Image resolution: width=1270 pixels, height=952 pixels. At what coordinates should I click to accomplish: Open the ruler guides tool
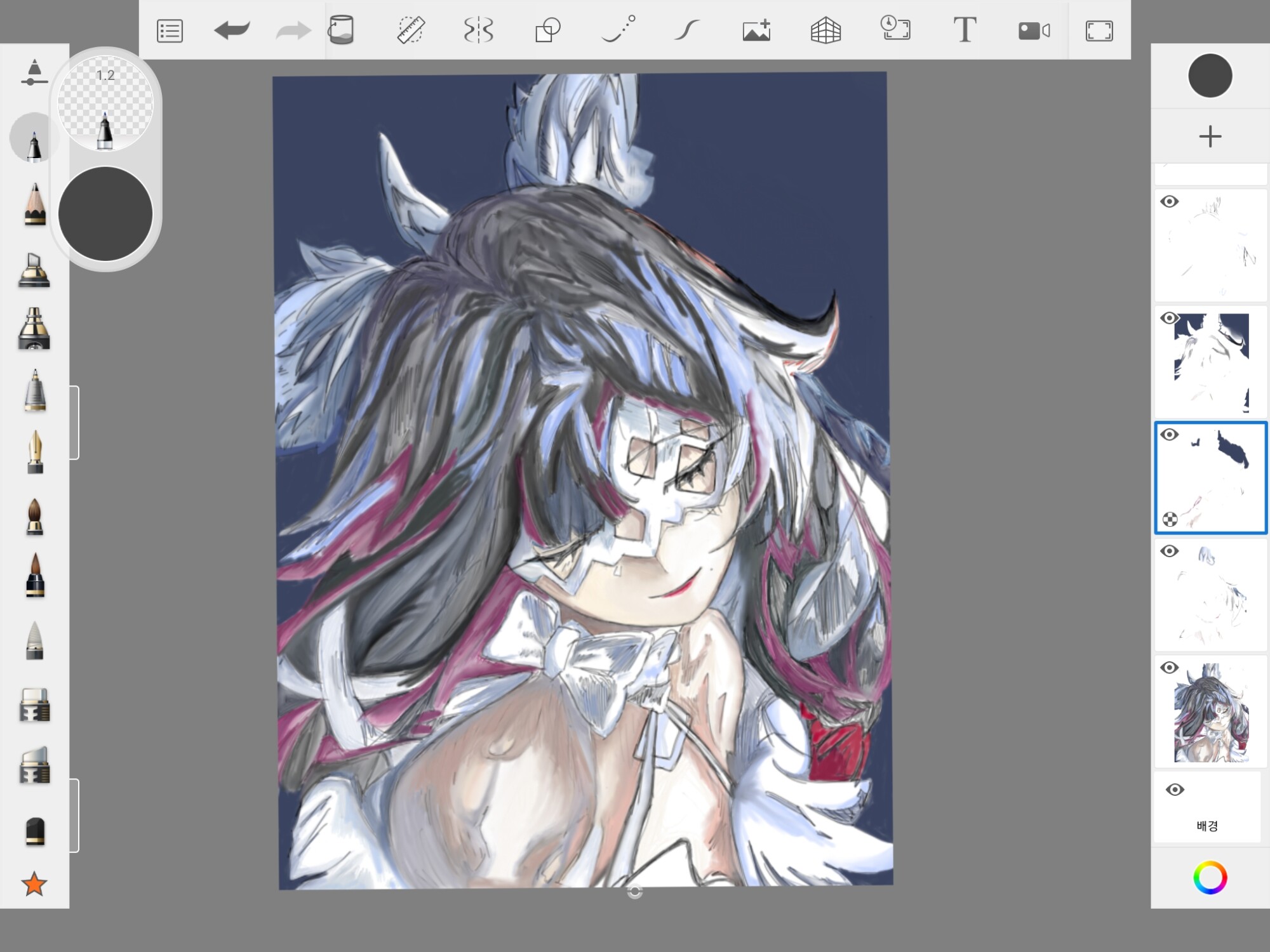[411, 30]
